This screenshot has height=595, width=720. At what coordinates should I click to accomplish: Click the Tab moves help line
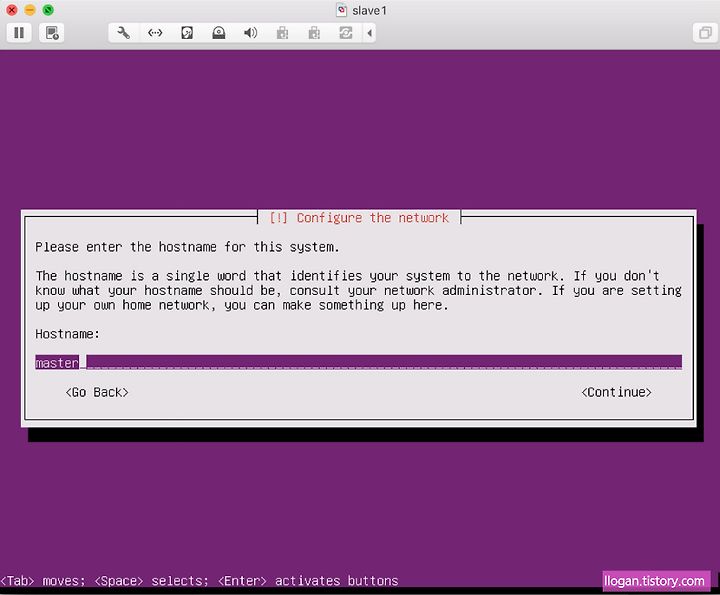click(199, 581)
